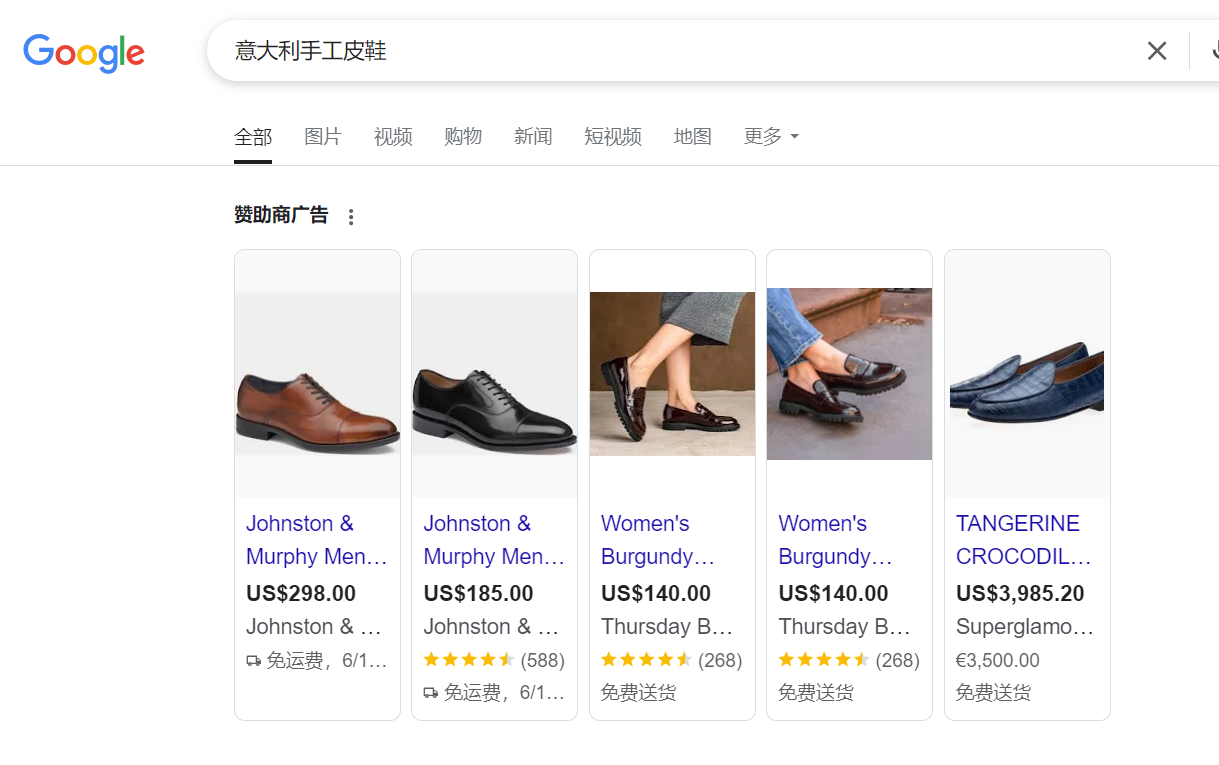Open the burgundy loafer and gray skirt image

point(672,373)
